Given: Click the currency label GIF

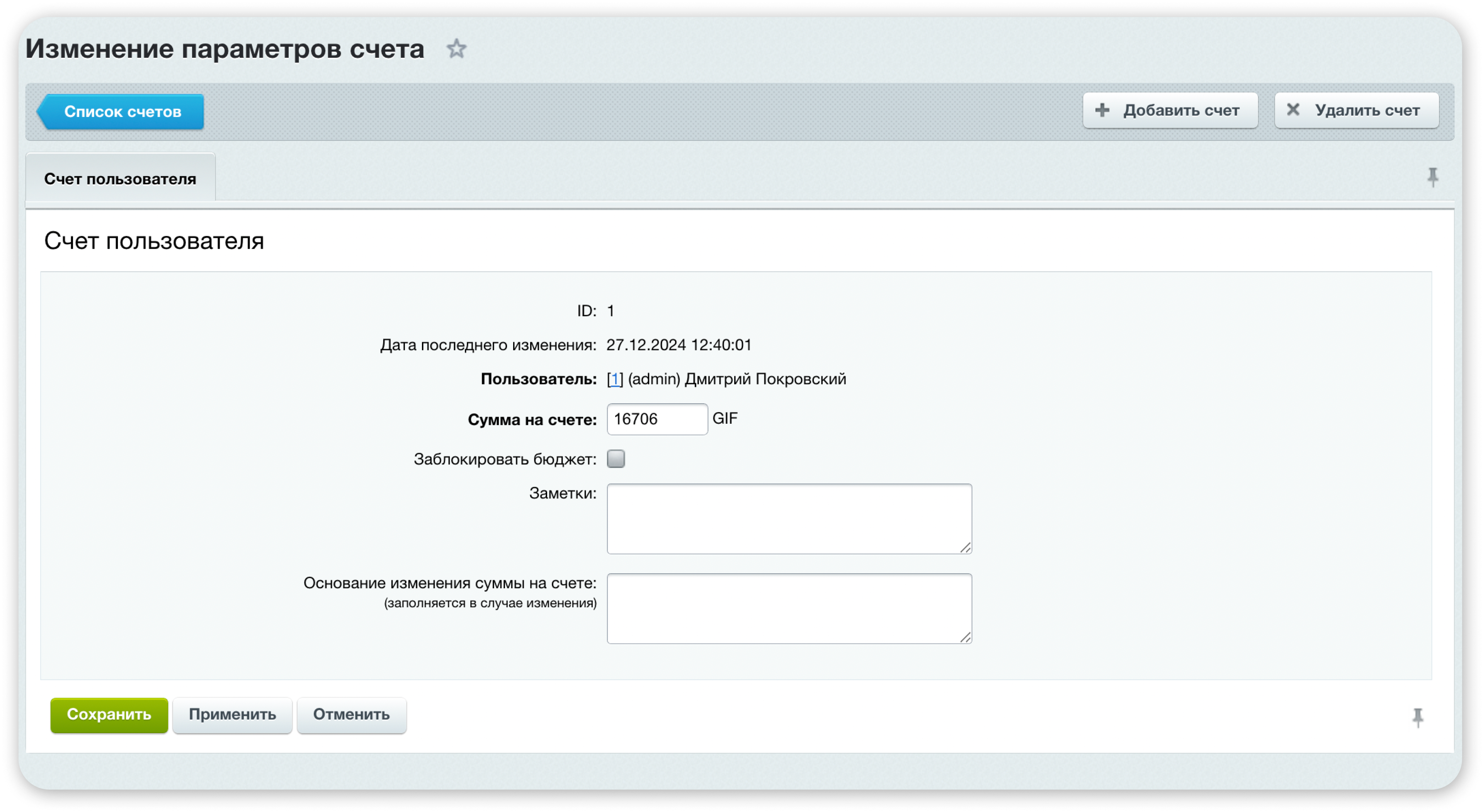Looking at the screenshot, I should (x=725, y=418).
